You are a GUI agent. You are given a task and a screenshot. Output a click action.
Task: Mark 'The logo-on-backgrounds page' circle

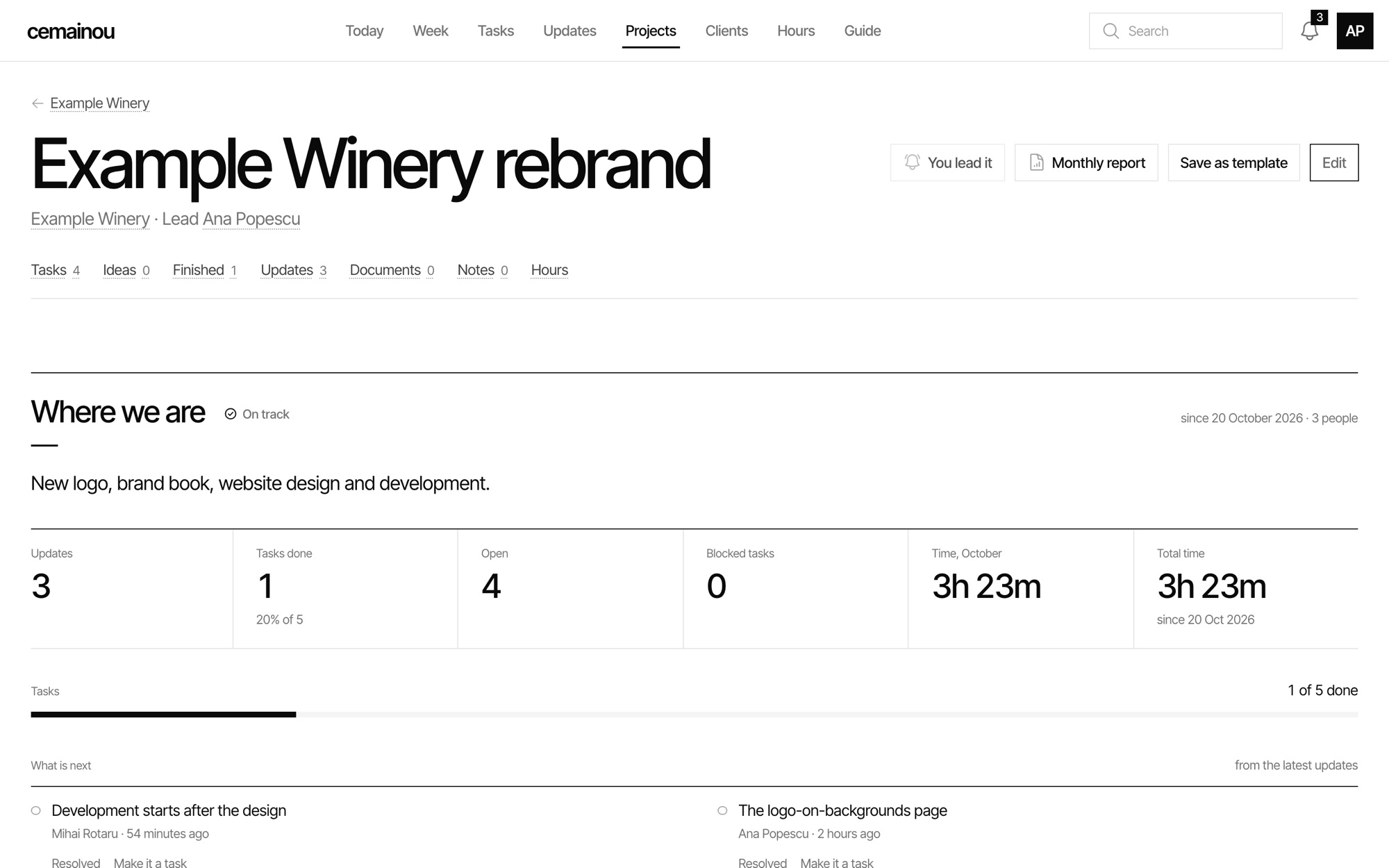(x=722, y=810)
